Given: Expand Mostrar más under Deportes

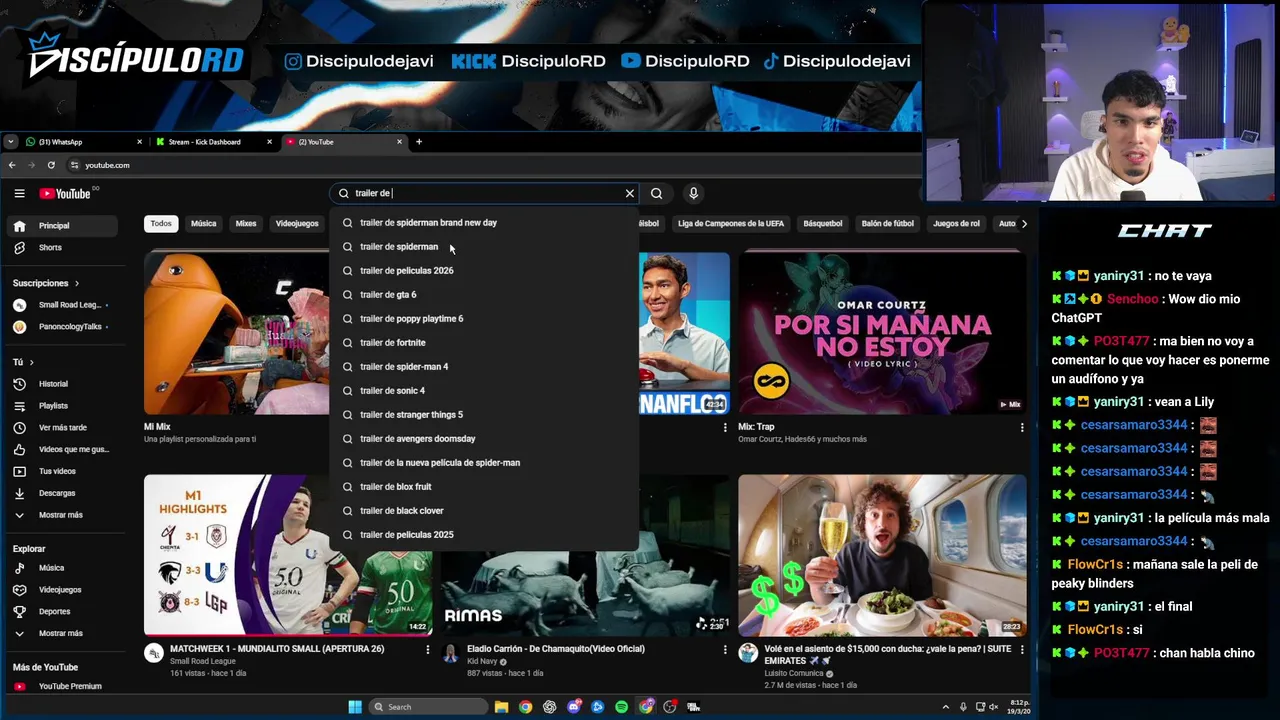Looking at the screenshot, I should [x=64, y=633].
